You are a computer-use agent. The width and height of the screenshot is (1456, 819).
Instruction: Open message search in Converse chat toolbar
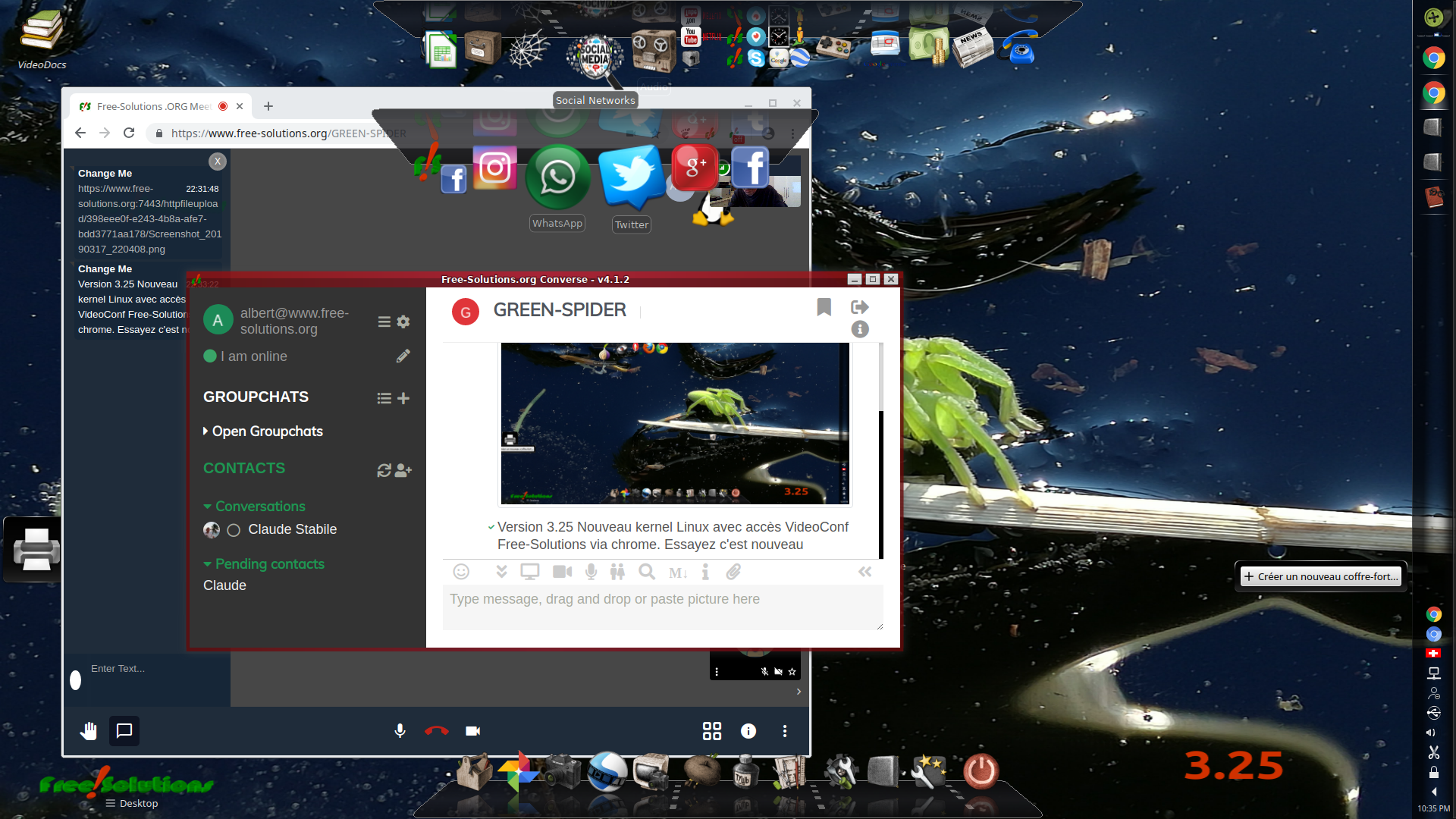point(647,572)
